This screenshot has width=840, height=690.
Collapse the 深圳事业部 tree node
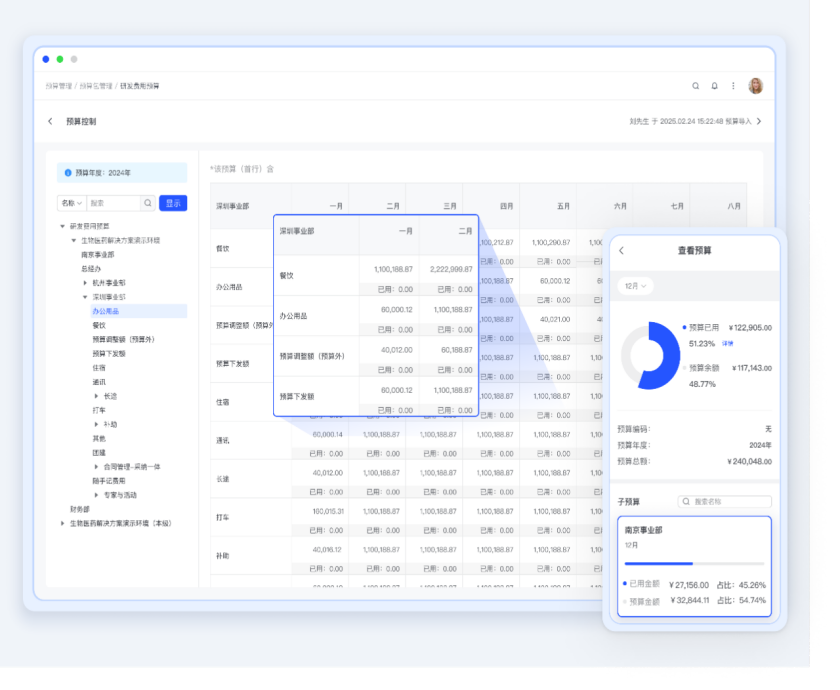coord(85,297)
